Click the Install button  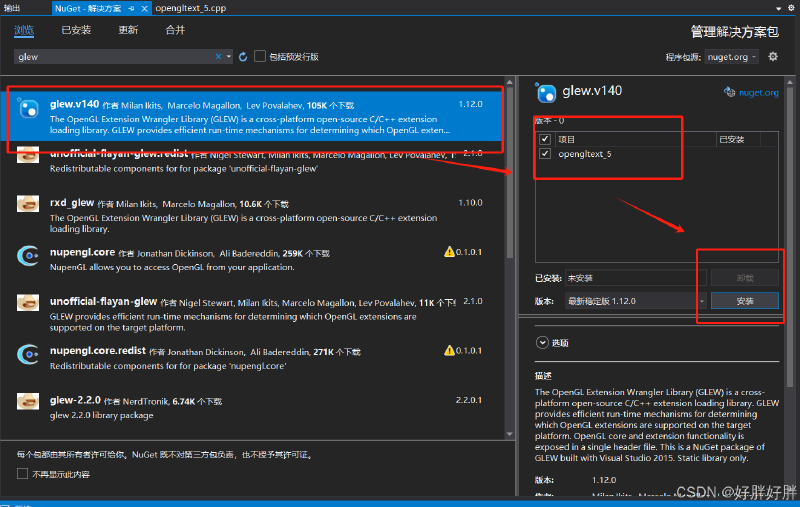[745, 301]
